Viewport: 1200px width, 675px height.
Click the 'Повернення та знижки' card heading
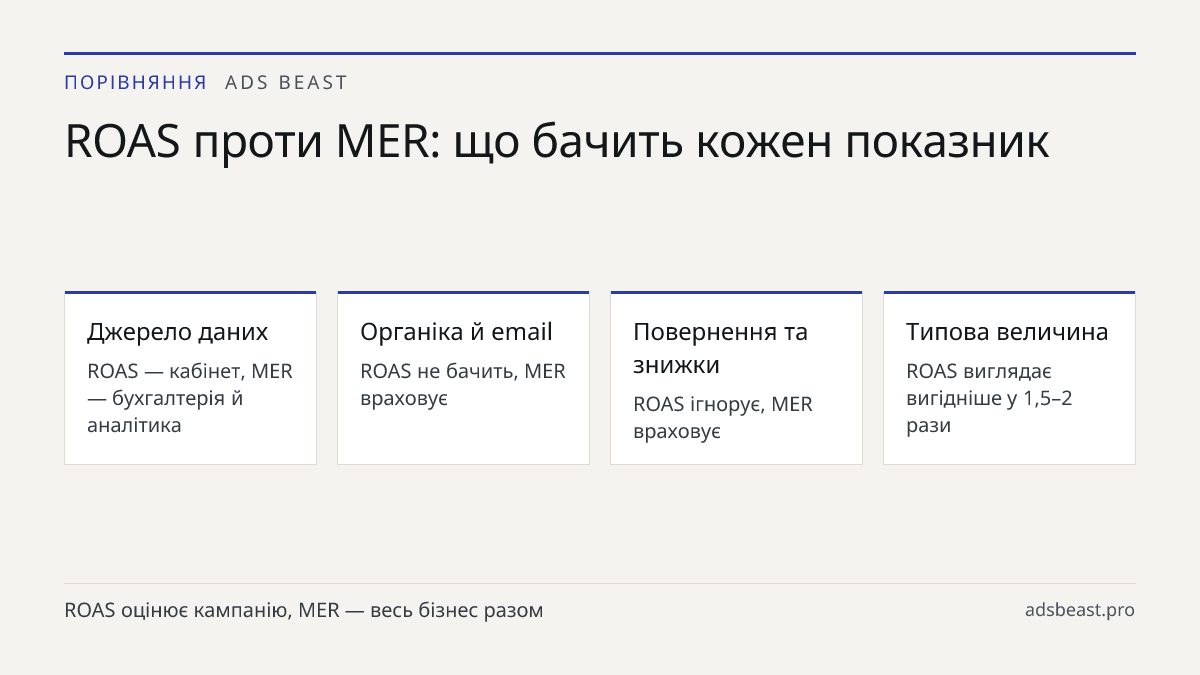tap(721, 348)
